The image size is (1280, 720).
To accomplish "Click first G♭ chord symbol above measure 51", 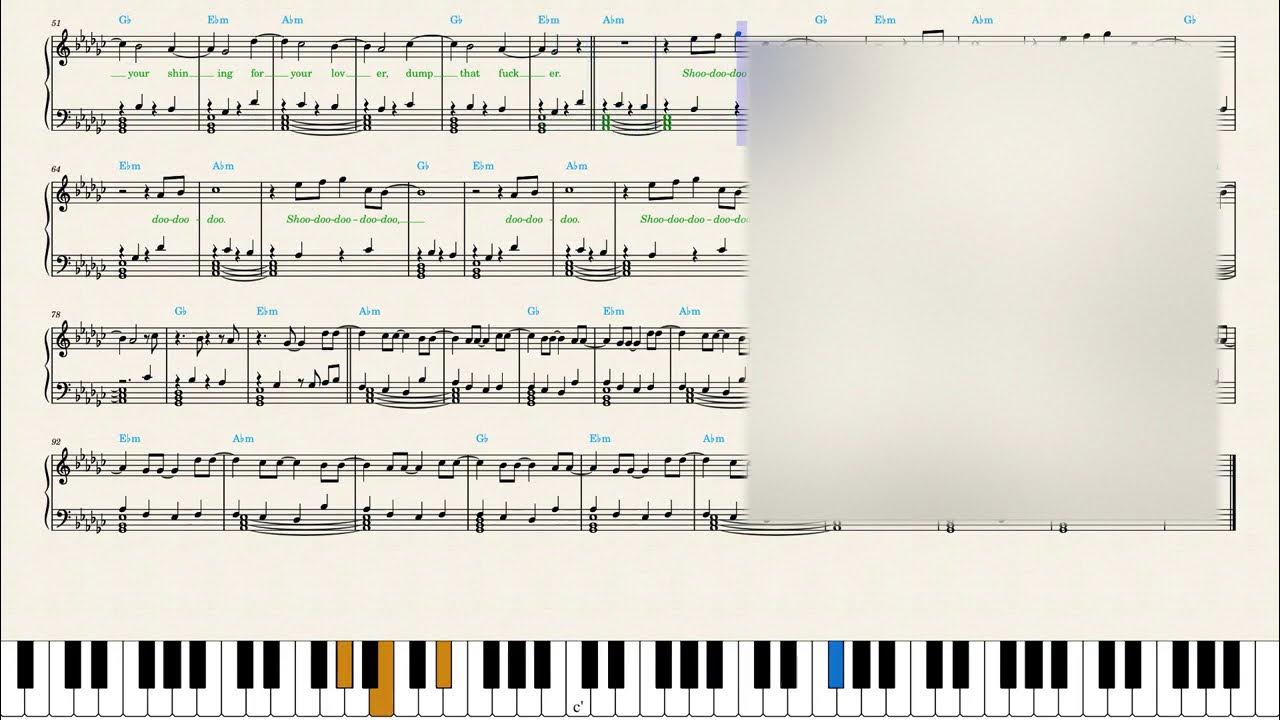I will coord(125,20).
